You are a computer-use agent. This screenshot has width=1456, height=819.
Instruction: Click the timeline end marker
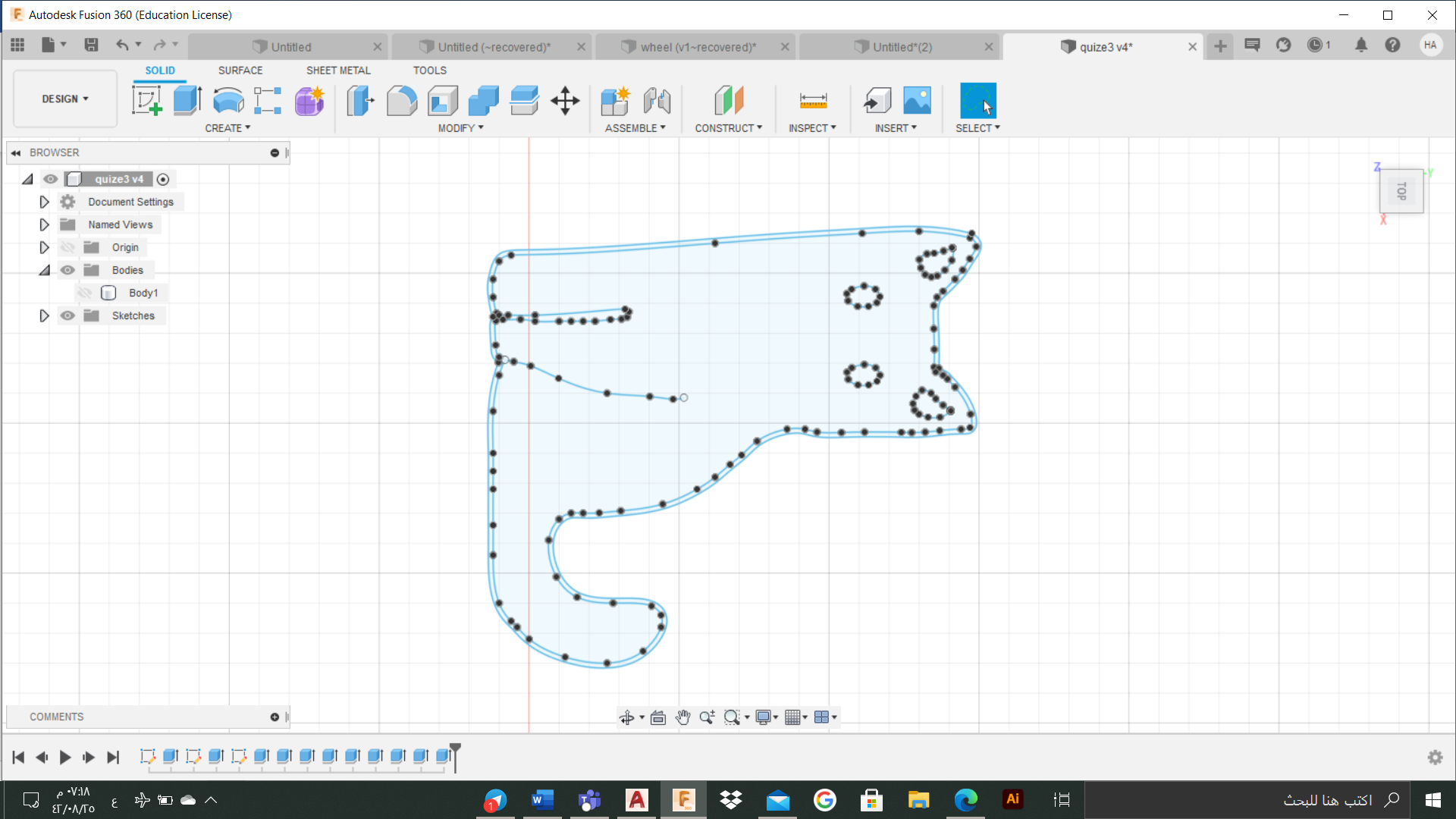(455, 757)
